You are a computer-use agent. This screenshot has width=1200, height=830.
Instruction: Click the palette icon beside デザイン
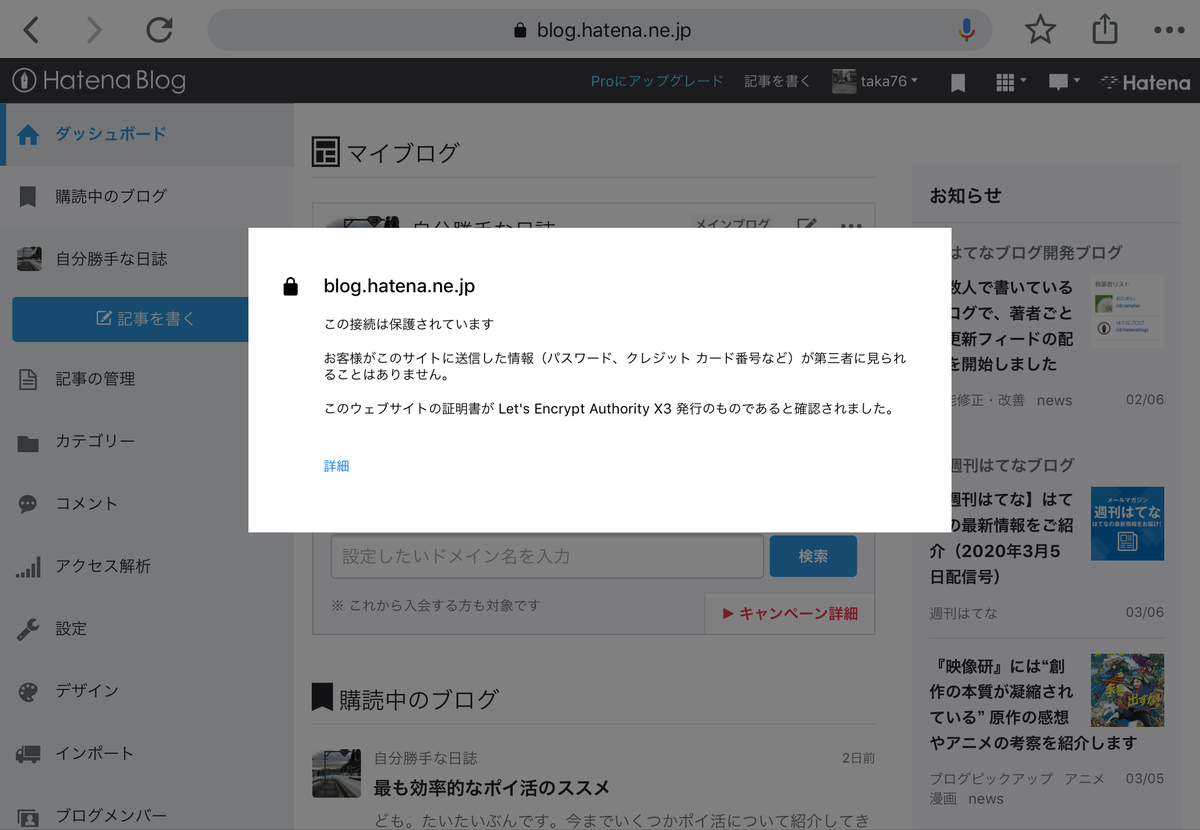point(28,692)
